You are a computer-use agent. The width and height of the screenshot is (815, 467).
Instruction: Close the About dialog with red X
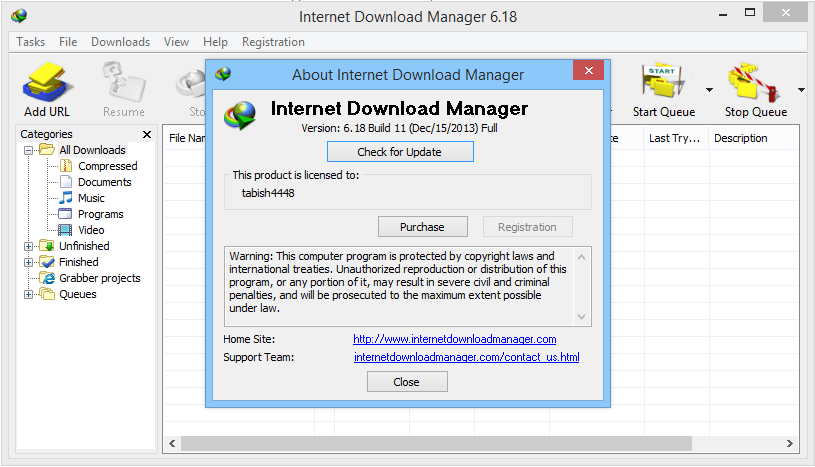pyautogui.click(x=588, y=70)
